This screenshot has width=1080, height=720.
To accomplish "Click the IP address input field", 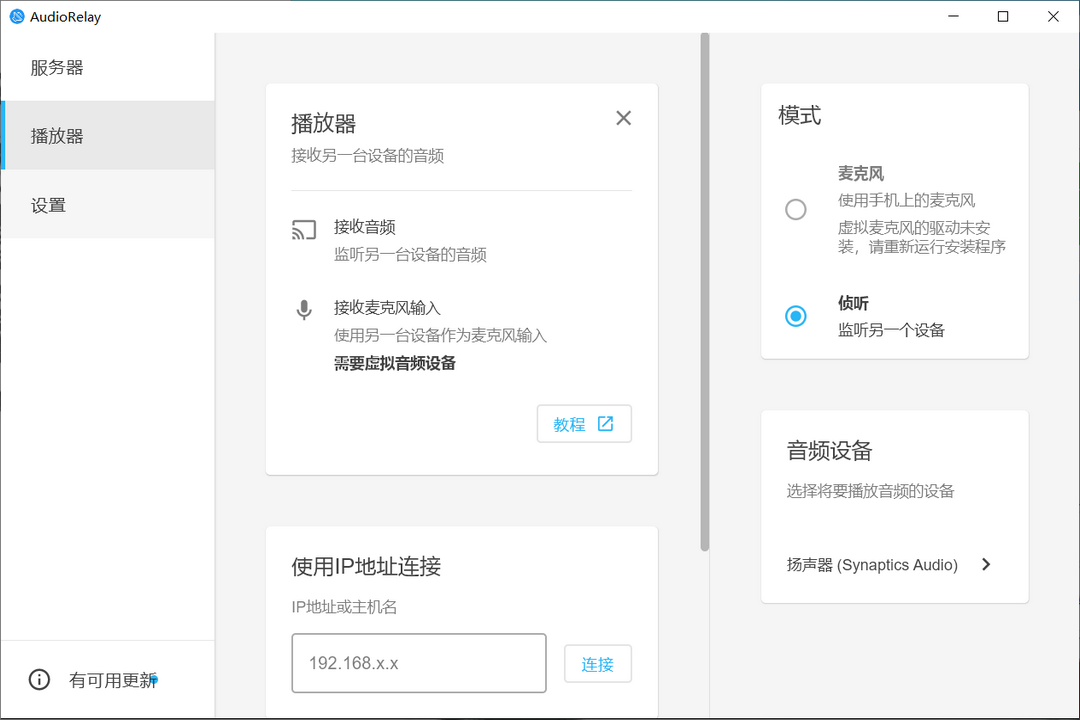I will (x=418, y=663).
